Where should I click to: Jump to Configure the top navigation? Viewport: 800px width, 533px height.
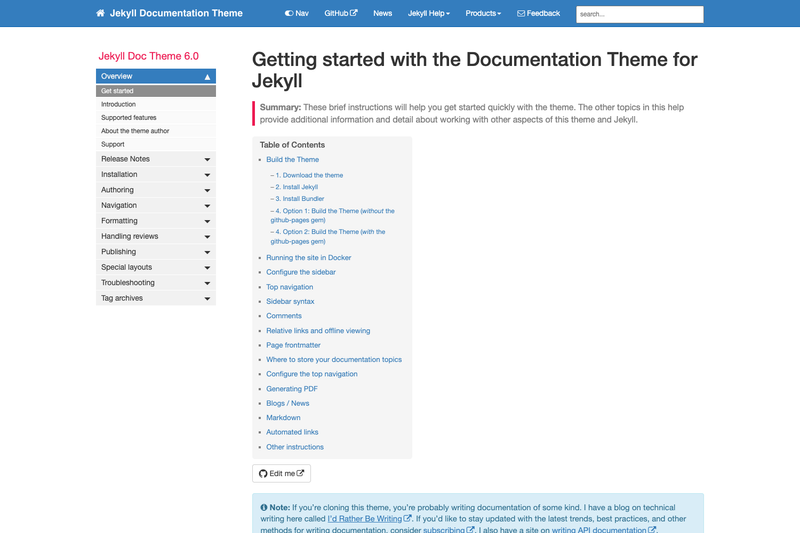pyautogui.click(x=312, y=374)
